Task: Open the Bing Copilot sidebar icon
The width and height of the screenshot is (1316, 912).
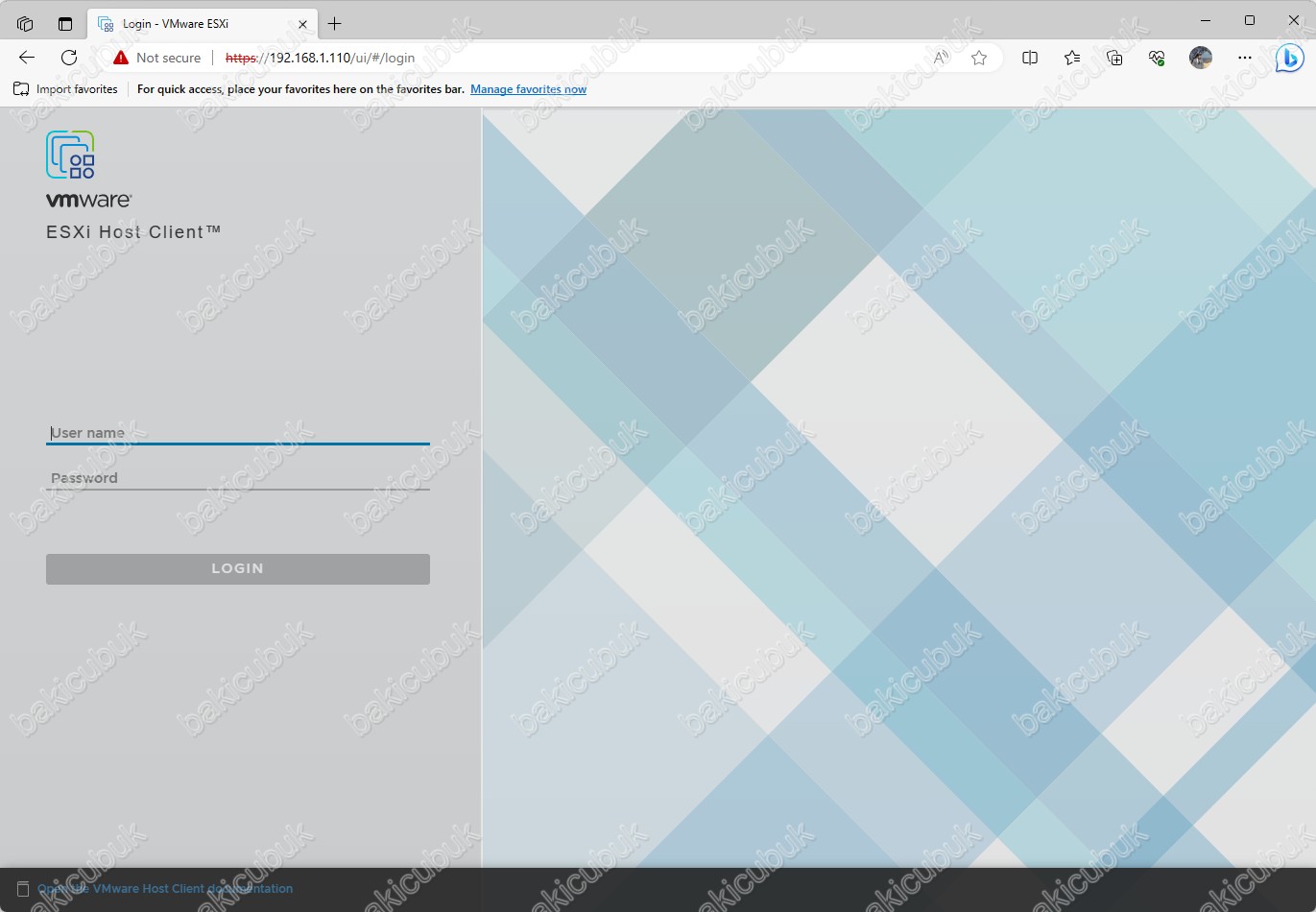Action: [x=1289, y=59]
